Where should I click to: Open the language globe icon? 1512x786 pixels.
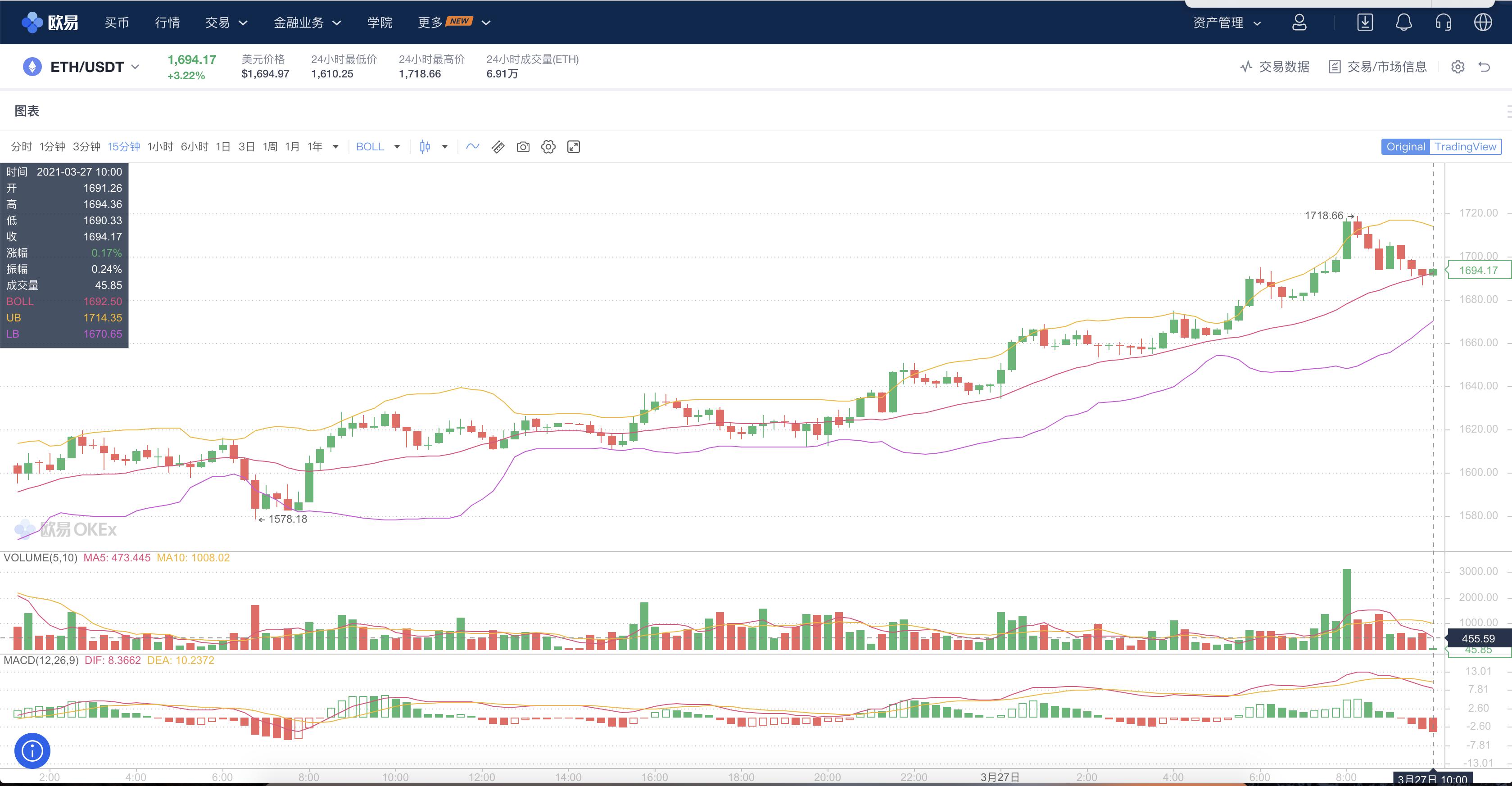pos(1483,23)
